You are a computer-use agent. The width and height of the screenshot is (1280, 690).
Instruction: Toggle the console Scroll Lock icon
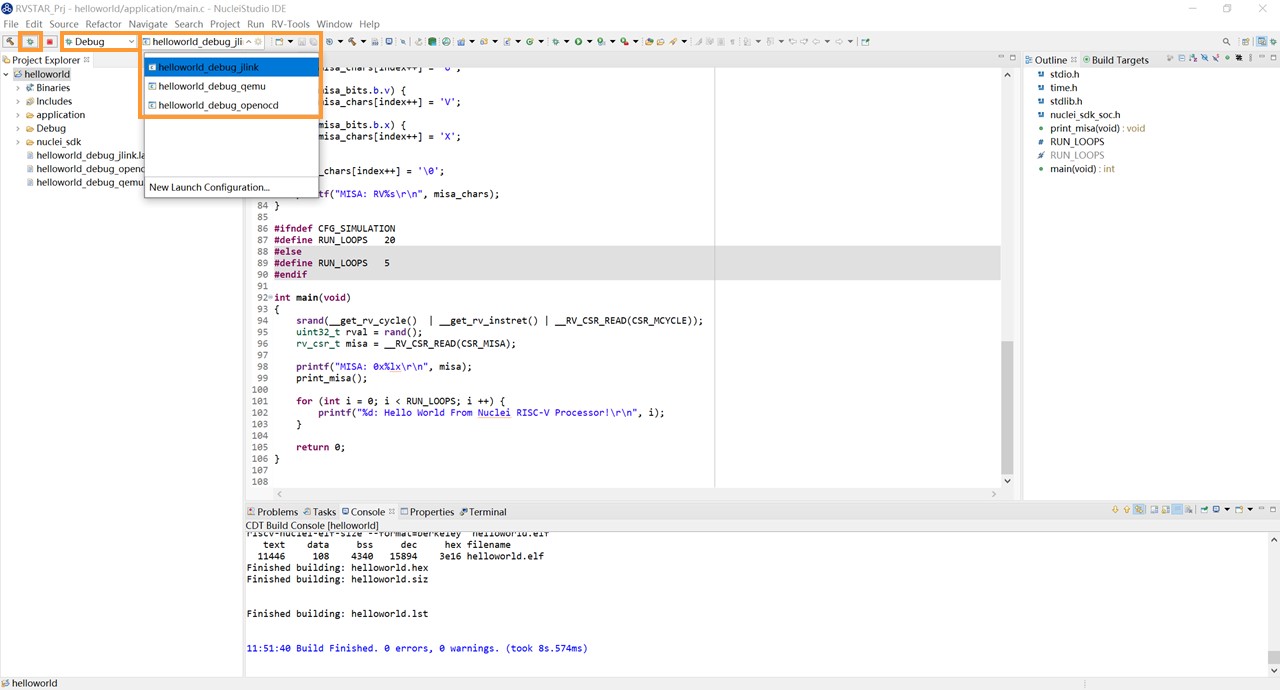click(x=1166, y=510)
